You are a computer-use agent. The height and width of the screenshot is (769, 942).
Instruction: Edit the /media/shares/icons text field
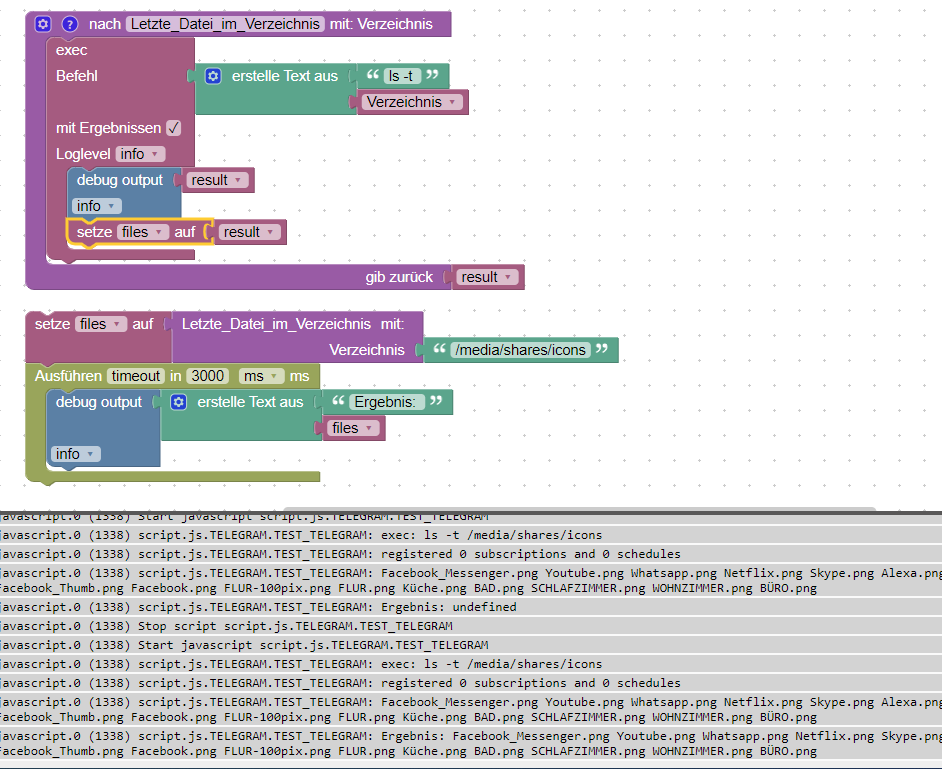pos(520,350)
